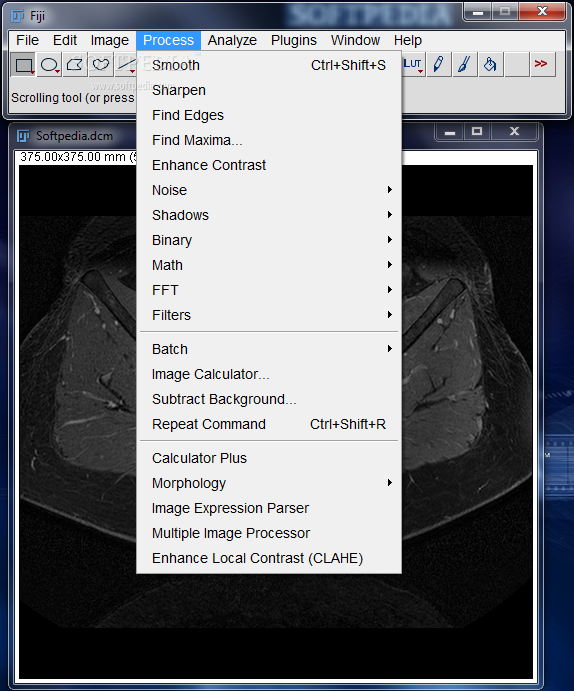Select the Straight Line tool
Viewport: 574px width, 691px height.
coord(126,65)
